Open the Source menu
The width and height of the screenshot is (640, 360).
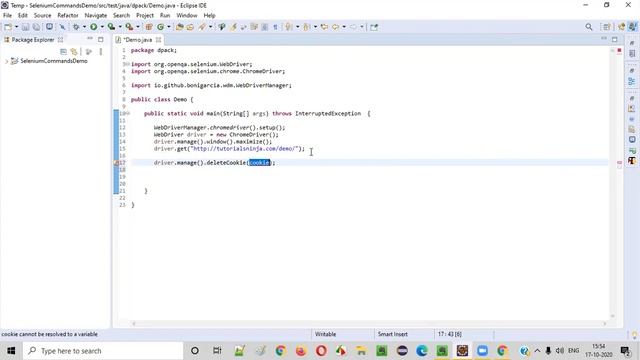pos(42,15)
